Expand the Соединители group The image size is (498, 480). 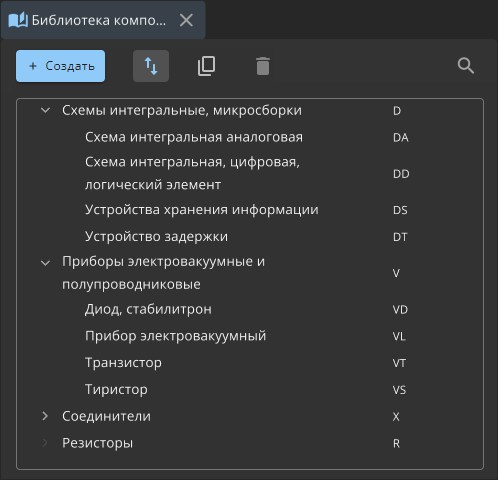click(45, 416)
